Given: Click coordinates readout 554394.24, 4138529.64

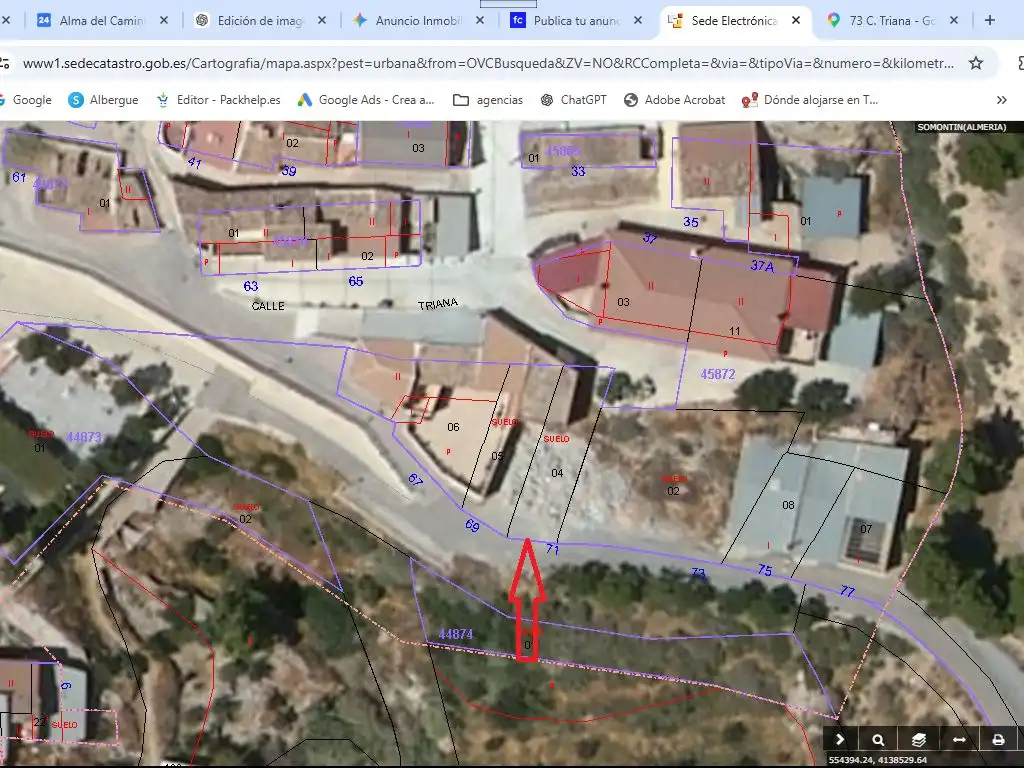Looking at the screenshot, I should coord(877,760).
